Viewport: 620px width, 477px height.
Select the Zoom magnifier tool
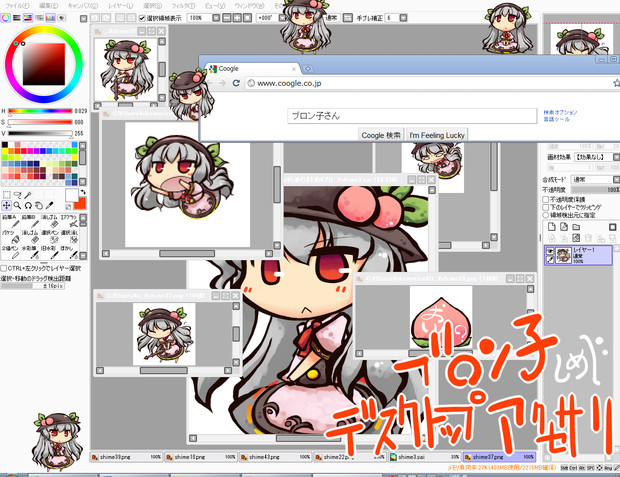pyautogui.click(x=17, y=205)
